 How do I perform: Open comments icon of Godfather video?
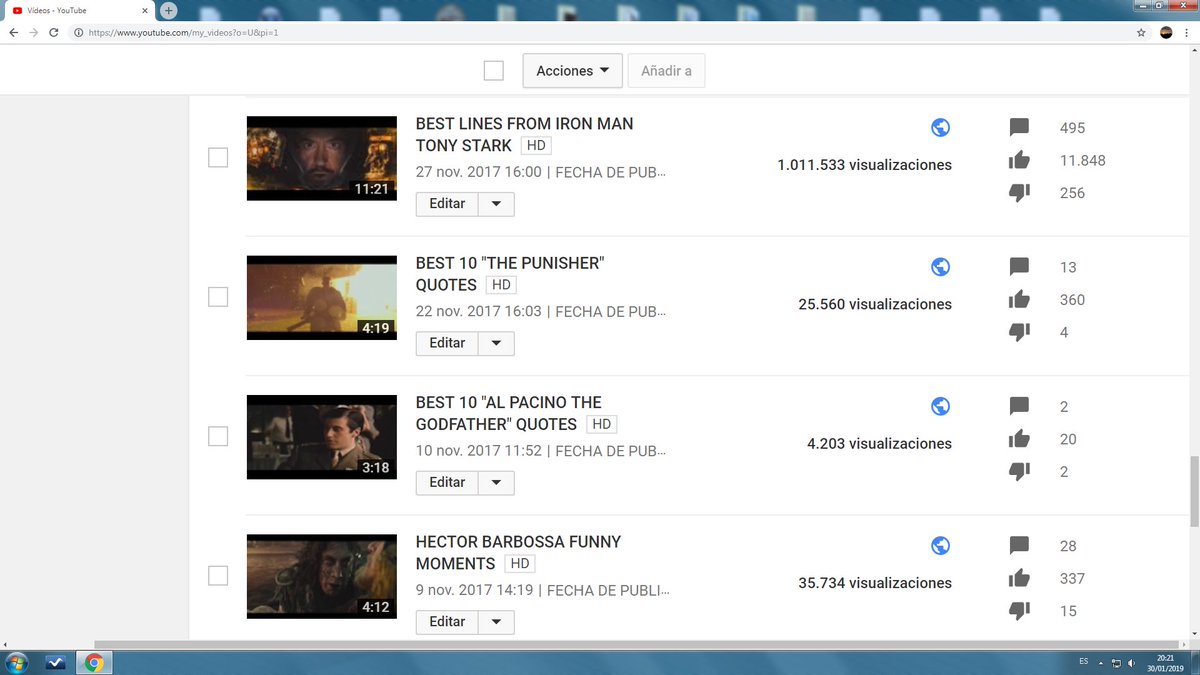[1019, 407]
